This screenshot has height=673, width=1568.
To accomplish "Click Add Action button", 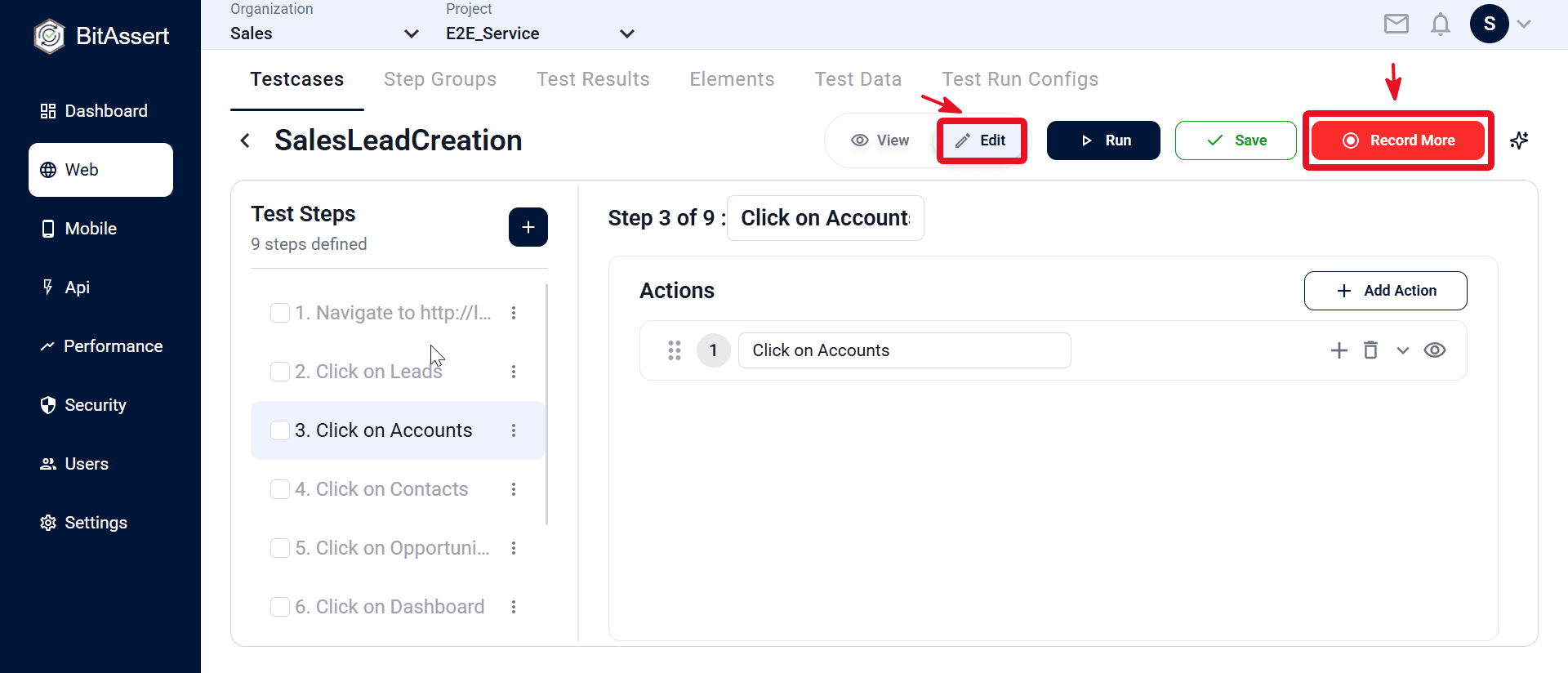I will [1386, 291].
